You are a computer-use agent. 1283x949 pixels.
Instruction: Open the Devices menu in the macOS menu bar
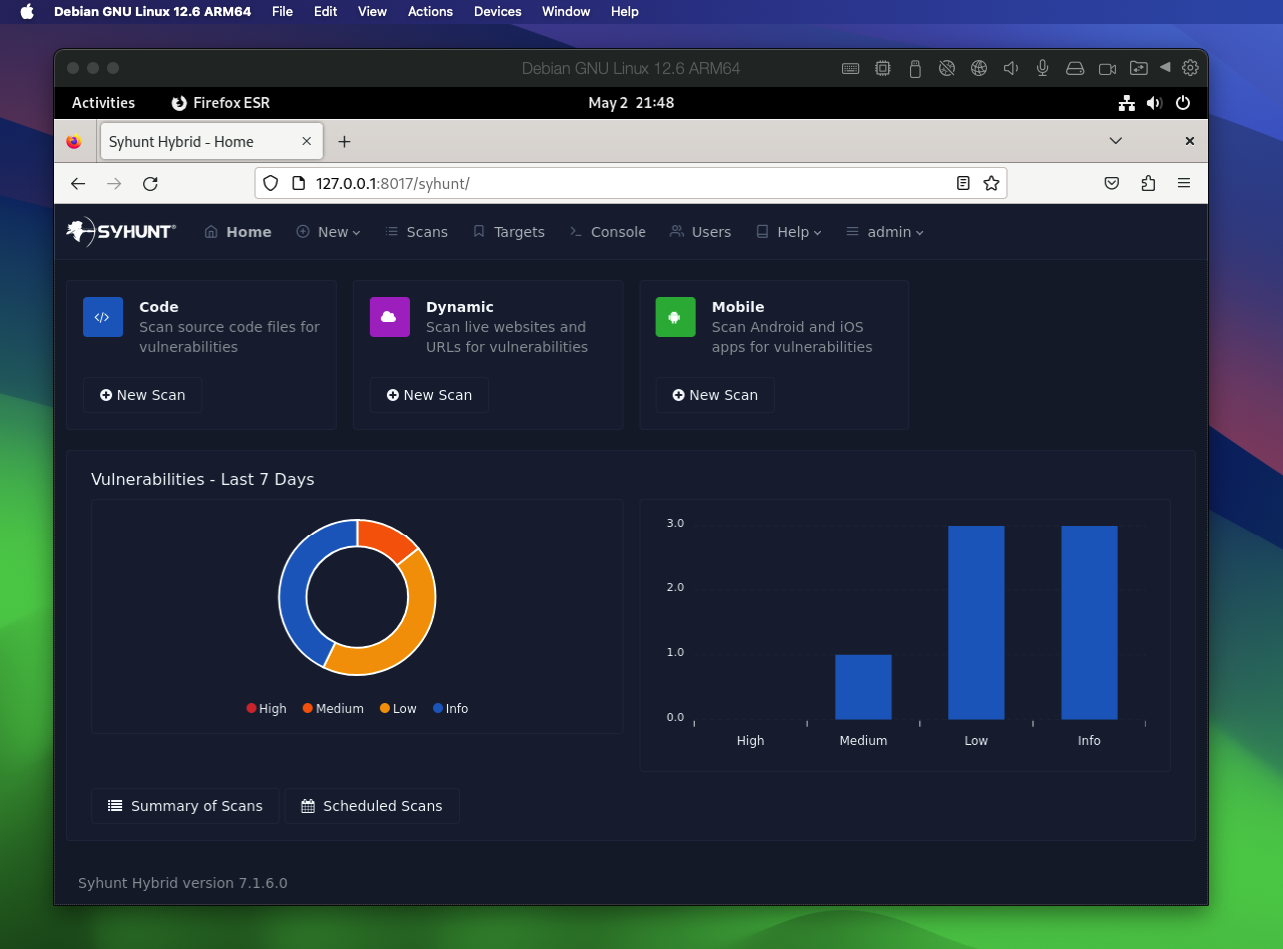(497, 12)
